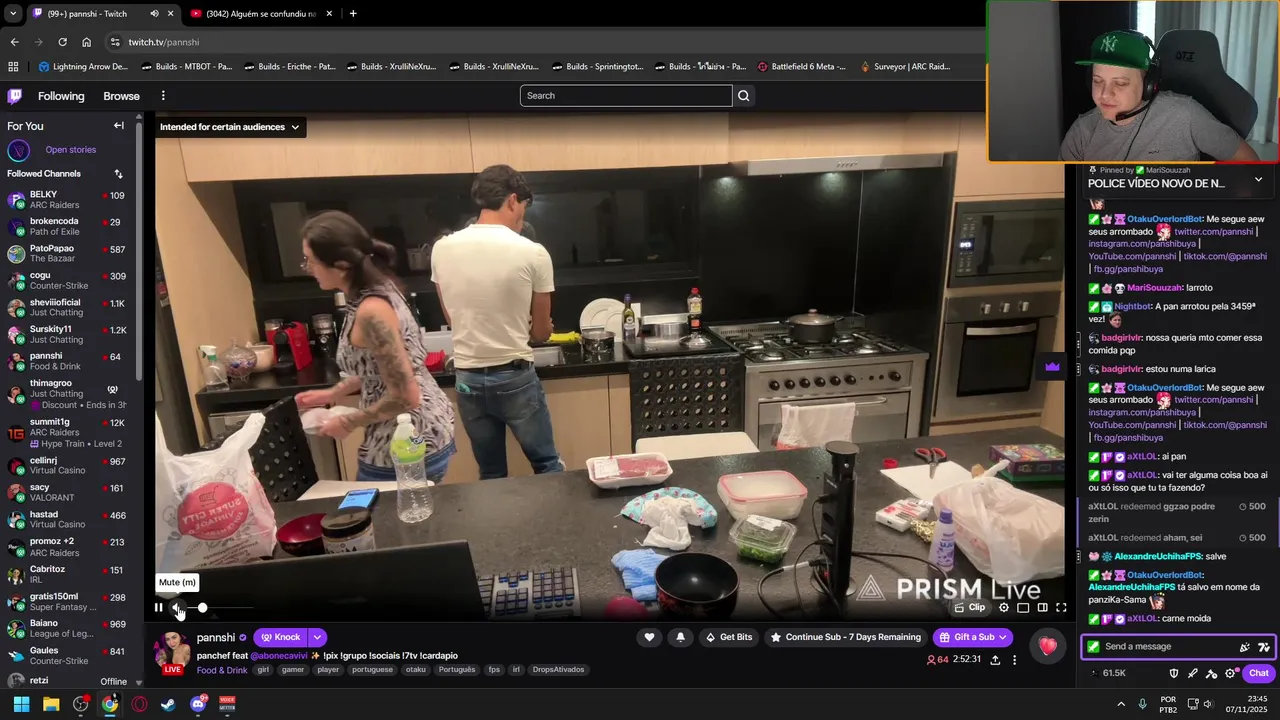Viewport: 1280px width, 720px height.
Task: Pause the stream with the pause button
Action: (x=158, y=607)
